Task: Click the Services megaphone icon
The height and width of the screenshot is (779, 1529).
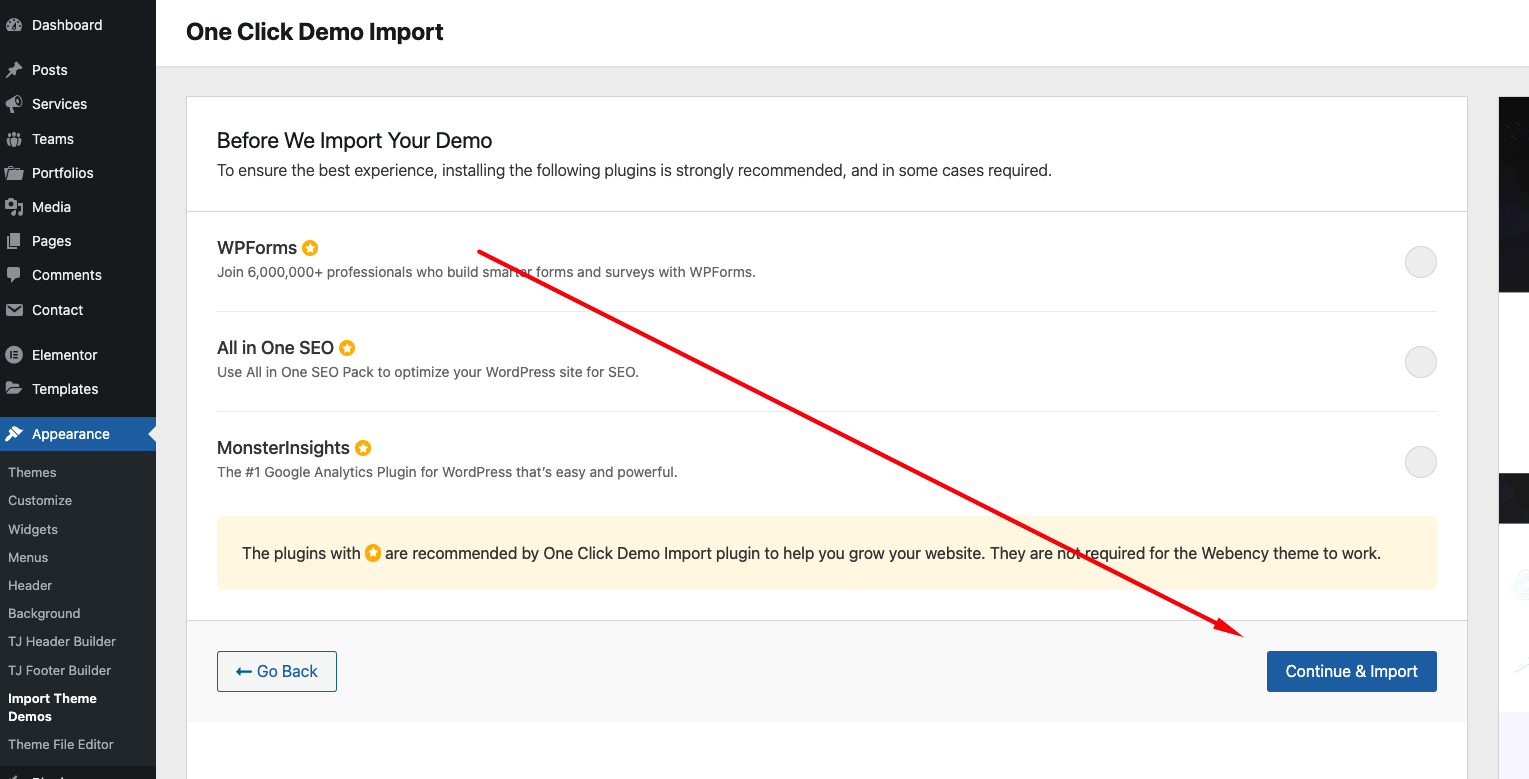Action: coord(14,104)
